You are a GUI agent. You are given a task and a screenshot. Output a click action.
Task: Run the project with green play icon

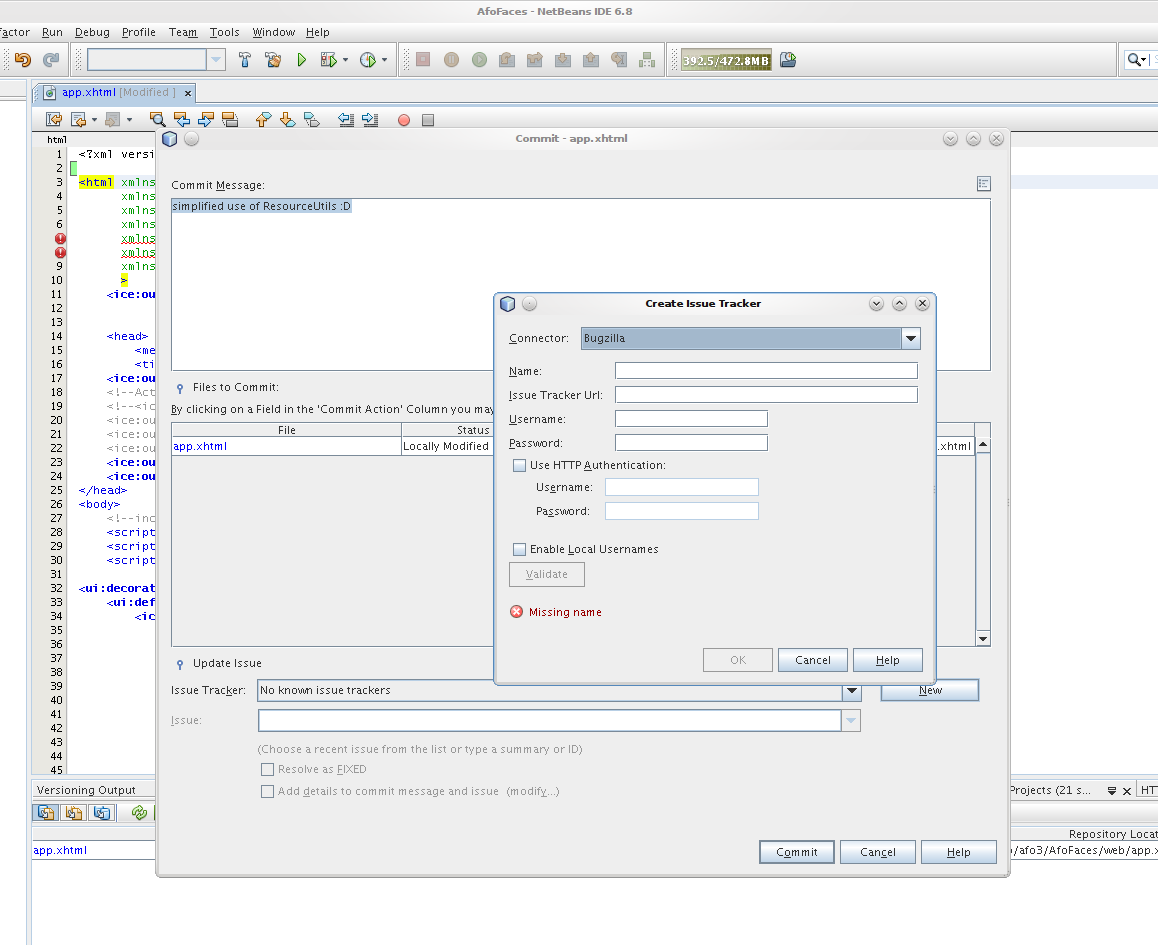tap(301, 60)
